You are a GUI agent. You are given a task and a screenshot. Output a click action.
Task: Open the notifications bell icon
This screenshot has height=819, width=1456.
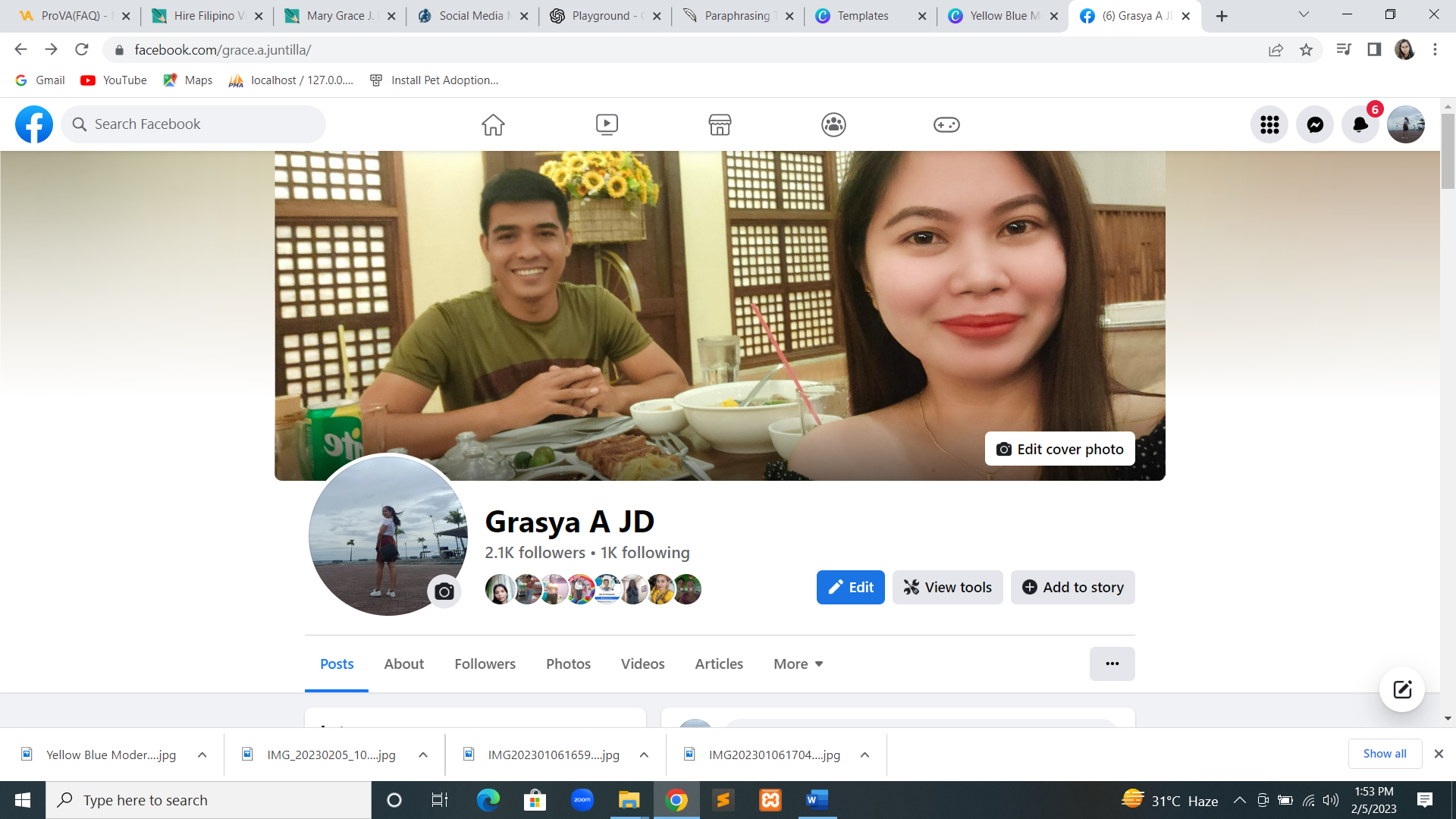pos(1360,124)
